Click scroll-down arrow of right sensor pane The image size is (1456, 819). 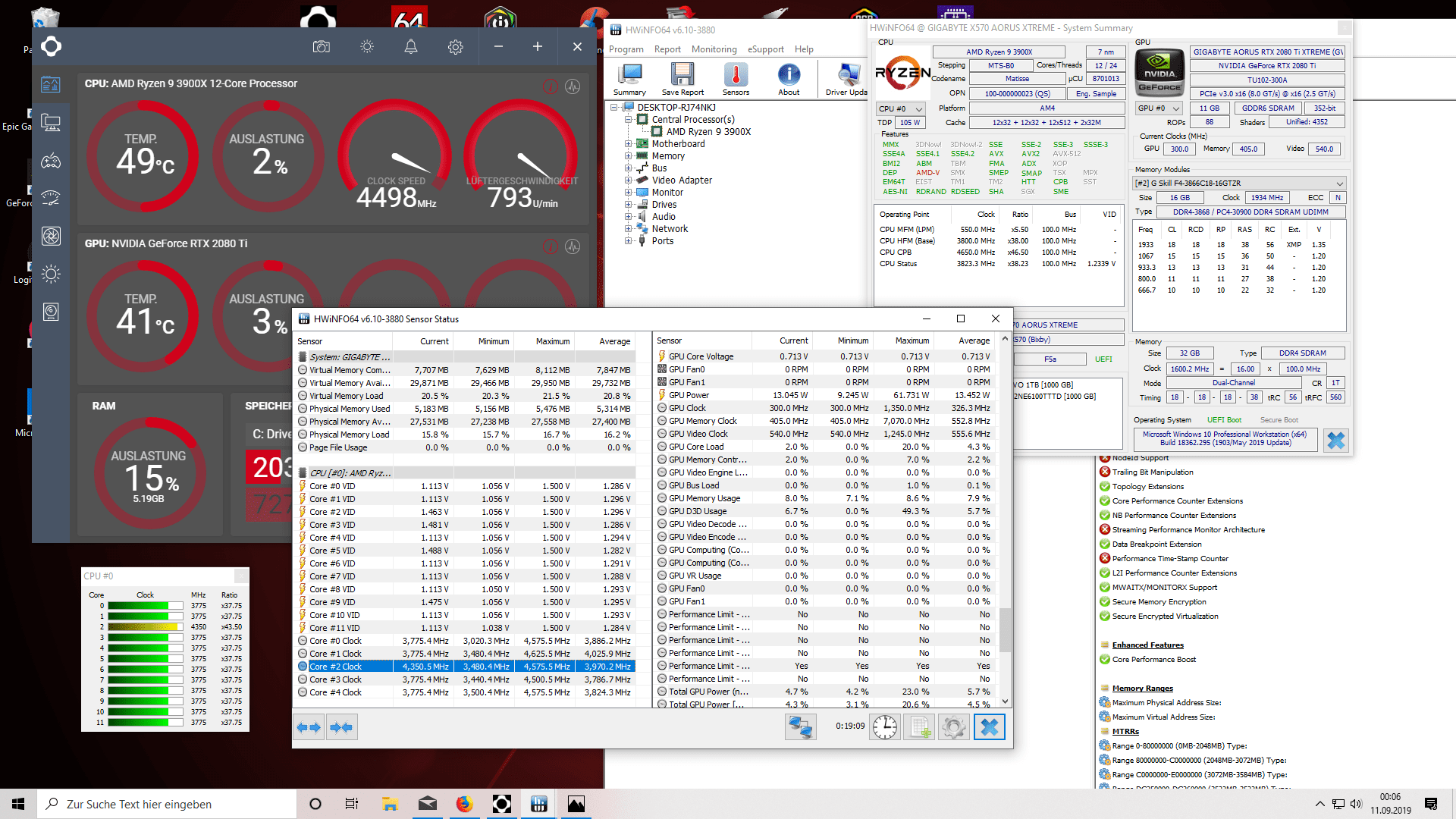(1006, 702)
